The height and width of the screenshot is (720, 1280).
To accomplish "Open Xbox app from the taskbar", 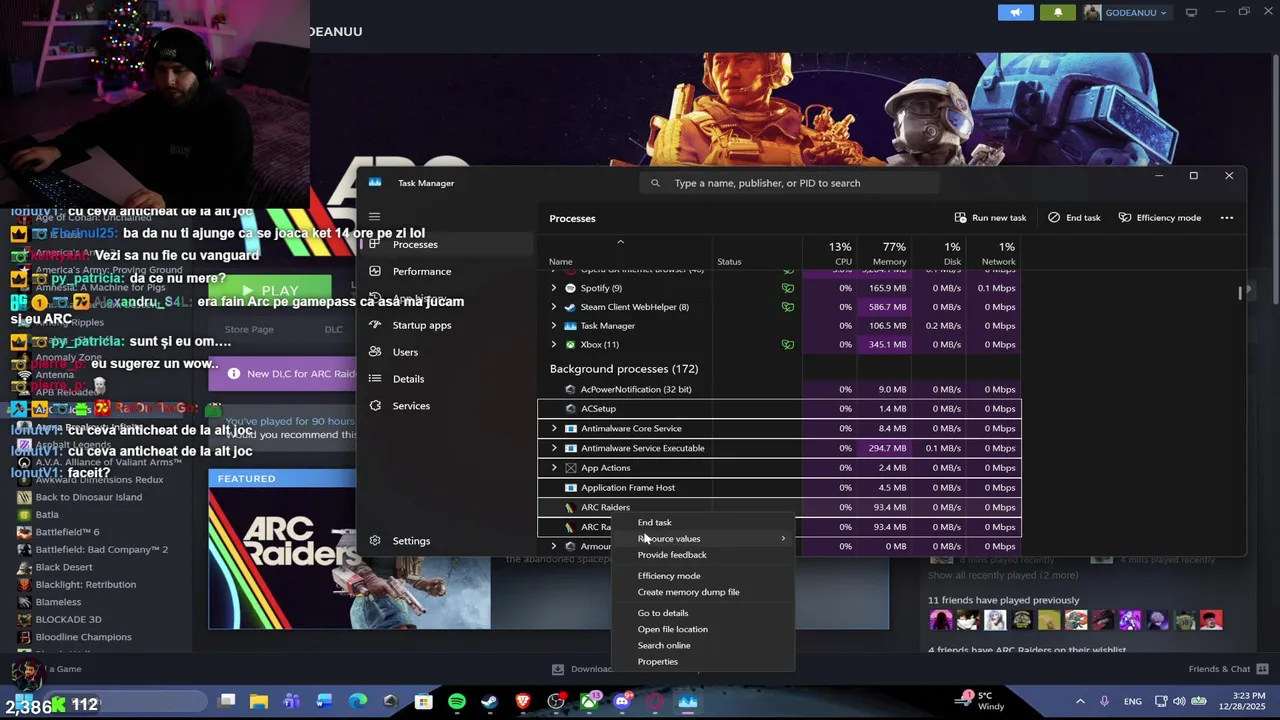I will click(x=589, y=702).
